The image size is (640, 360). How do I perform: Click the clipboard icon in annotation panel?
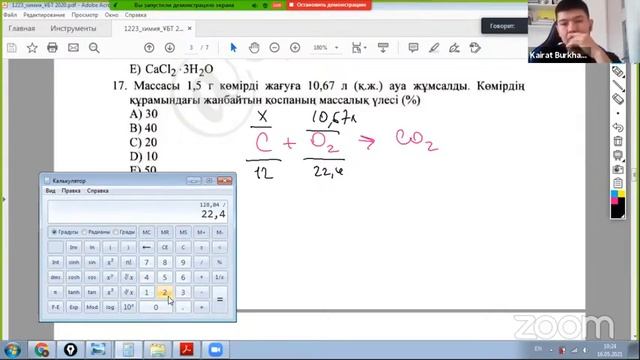618,183
